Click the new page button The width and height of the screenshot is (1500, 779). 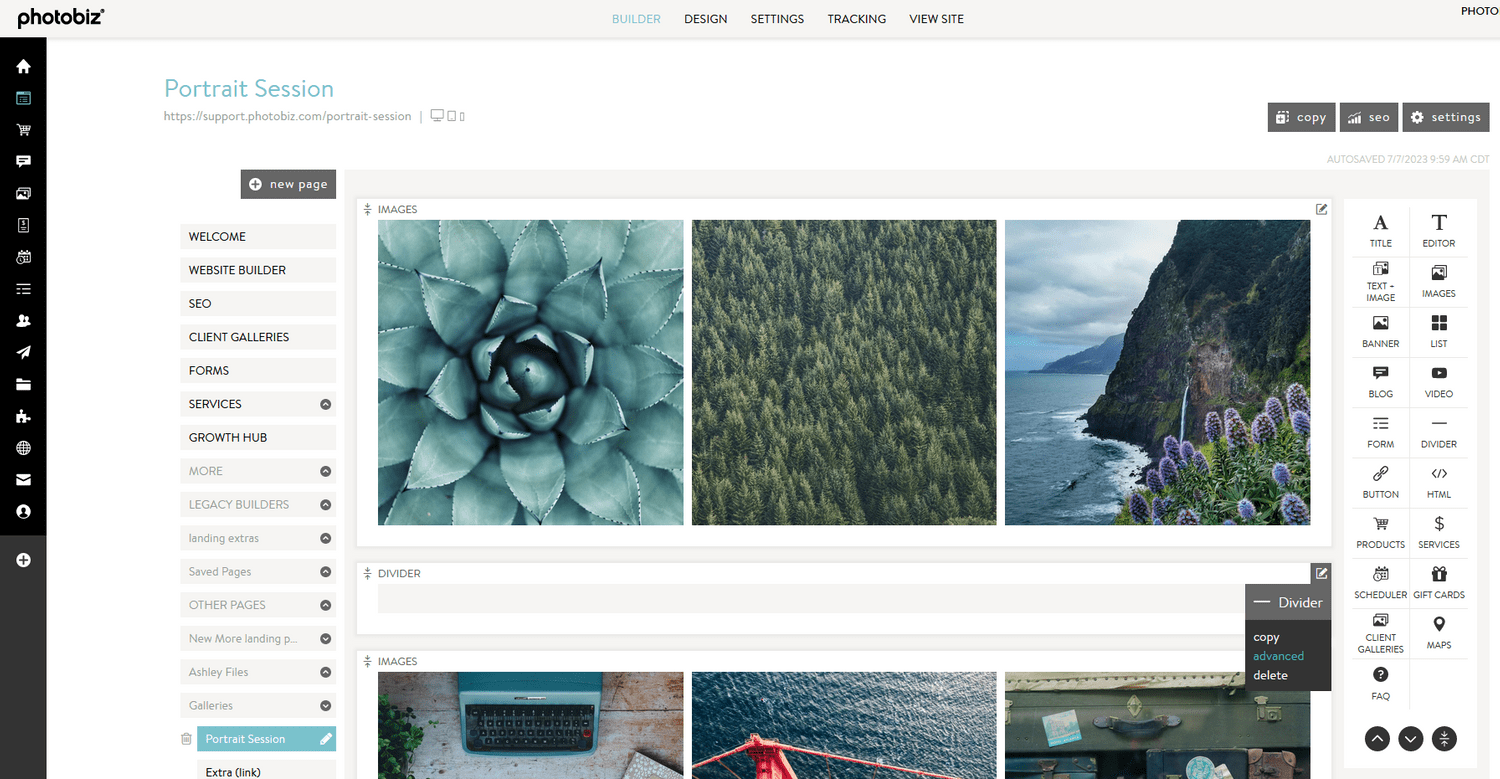point(288,183)
